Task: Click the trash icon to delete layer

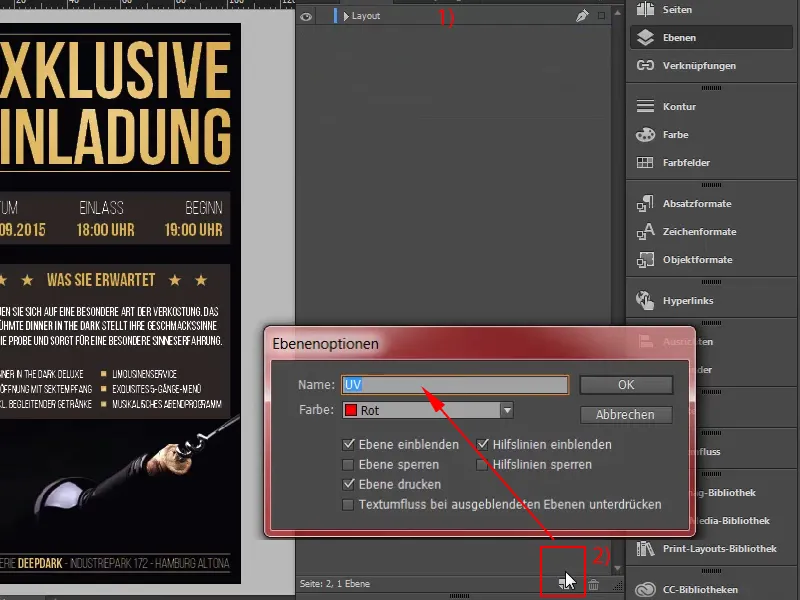Action: point(593,584)
